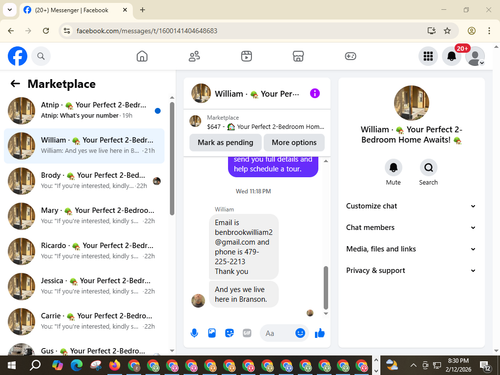500x375 pixels.
Task: Open the Facebook logo home link
Action: (17, 56)
